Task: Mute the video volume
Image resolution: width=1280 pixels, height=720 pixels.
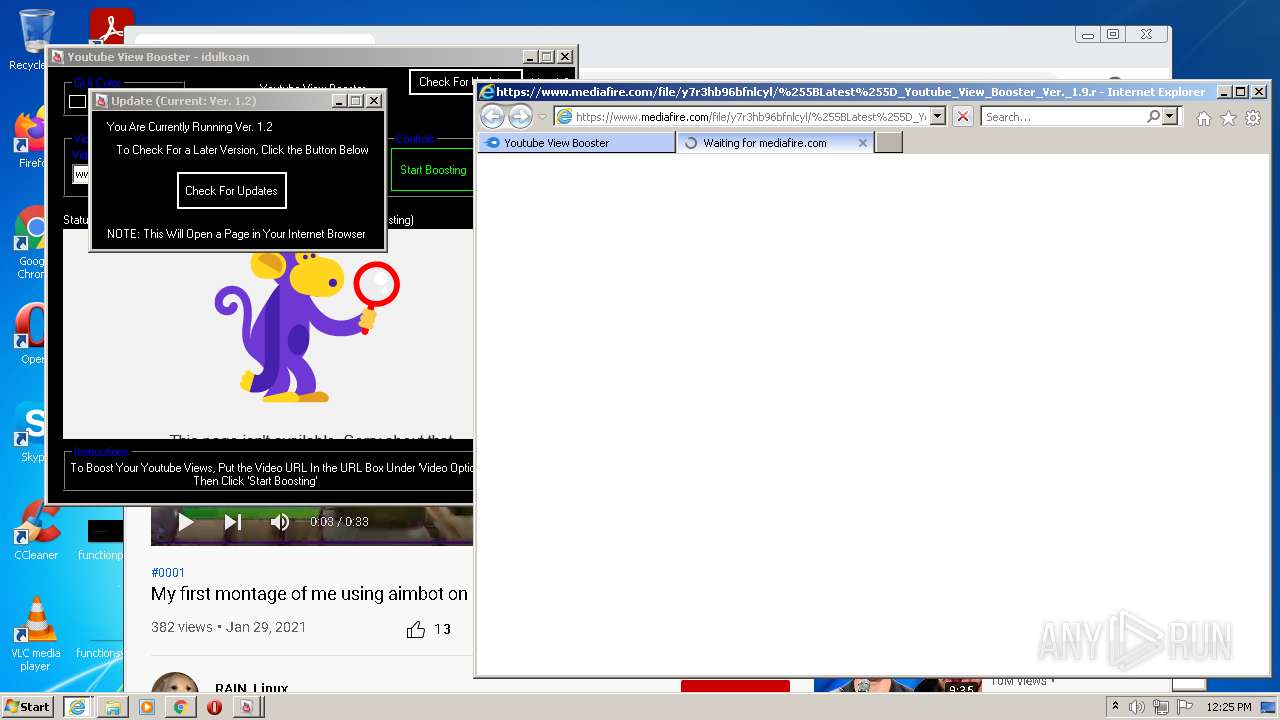Action: coord(280,521)
